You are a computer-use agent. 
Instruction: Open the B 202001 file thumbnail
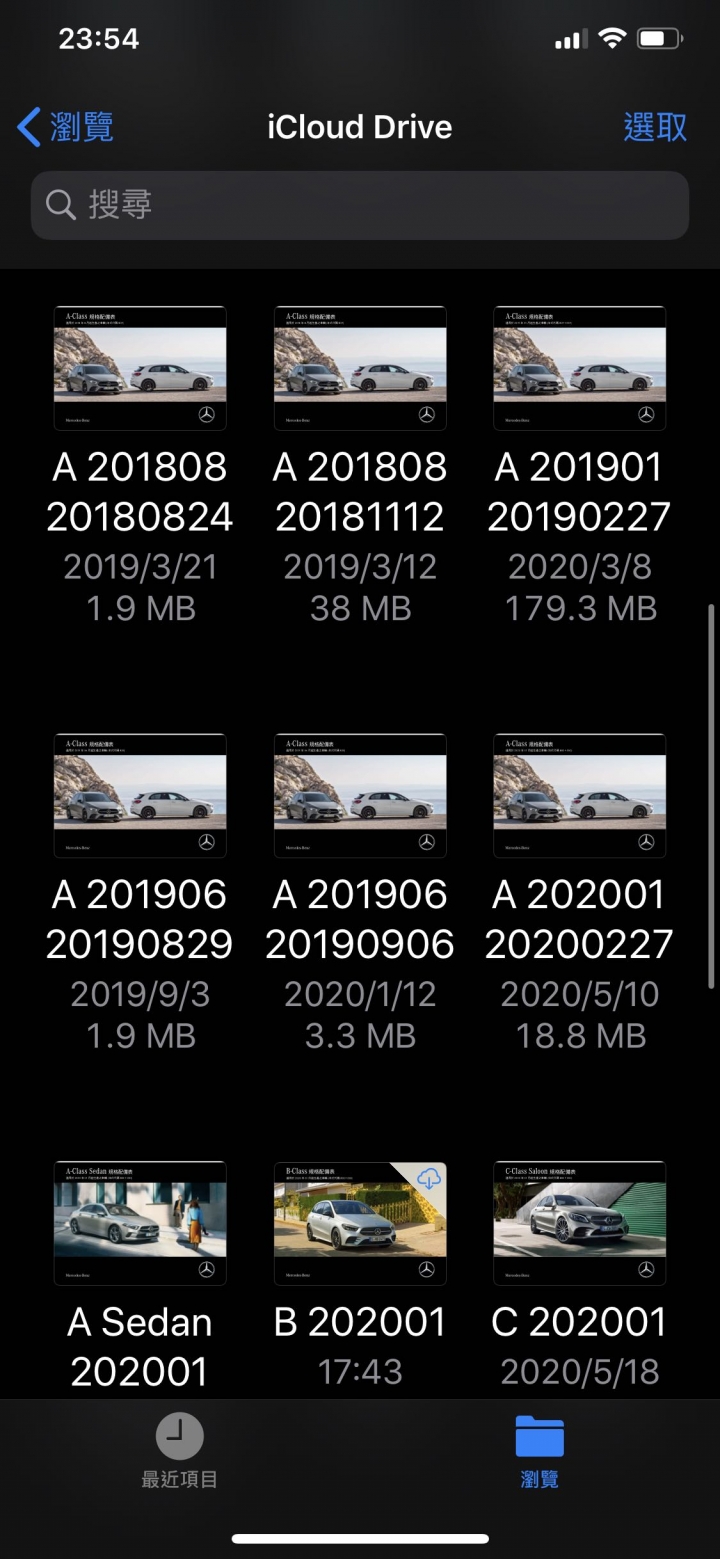coord(360,1223)
